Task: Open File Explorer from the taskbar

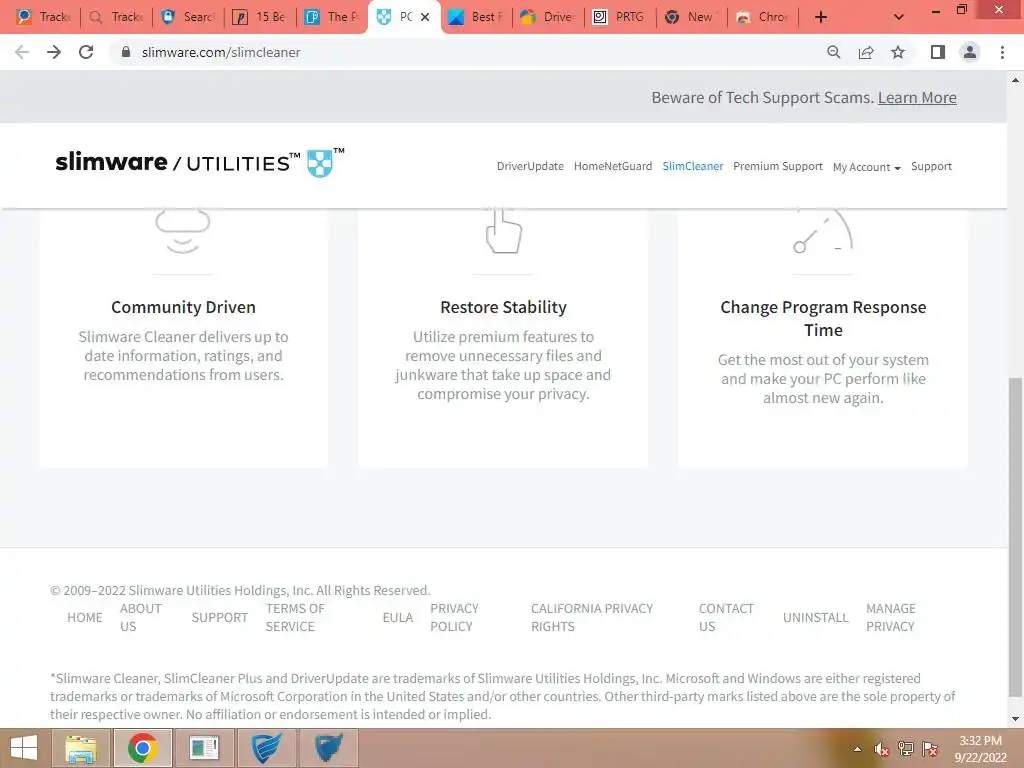Action: pos(81,748)
